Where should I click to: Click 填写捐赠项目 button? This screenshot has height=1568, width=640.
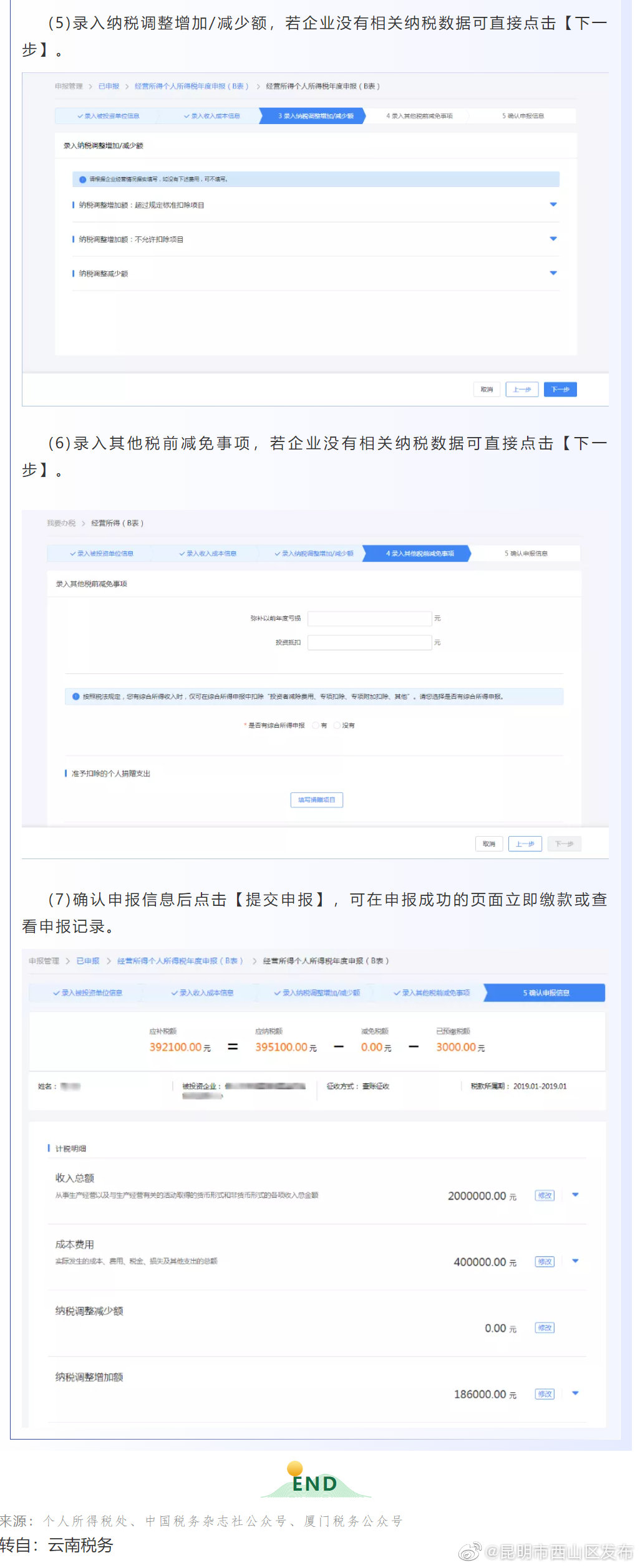[317, 800]
